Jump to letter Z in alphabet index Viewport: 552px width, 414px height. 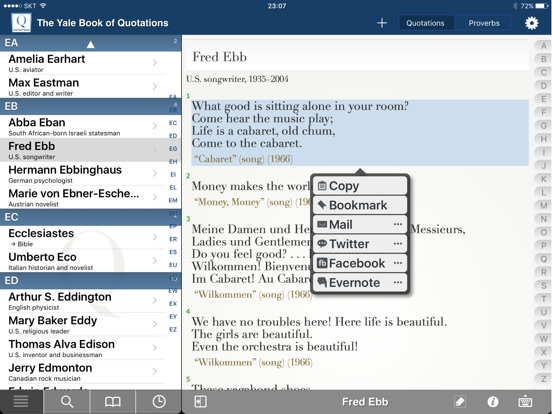pos(544,378)
